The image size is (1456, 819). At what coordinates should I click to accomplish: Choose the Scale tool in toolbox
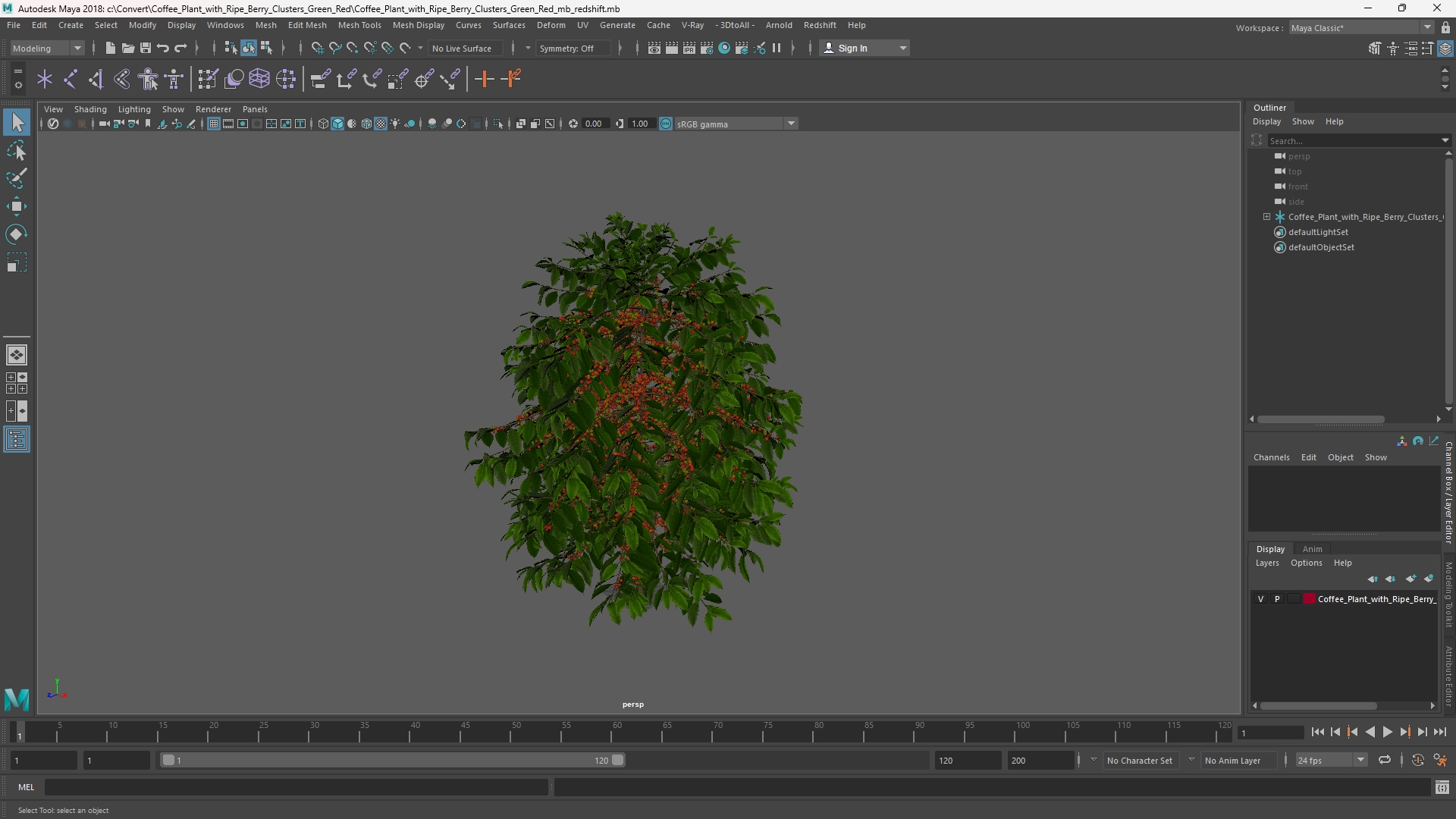[x=17, y=262]
